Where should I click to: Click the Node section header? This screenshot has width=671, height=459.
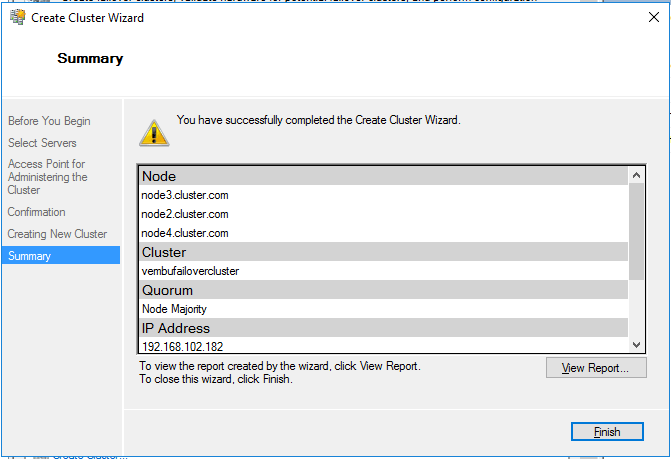click(384, 176)
